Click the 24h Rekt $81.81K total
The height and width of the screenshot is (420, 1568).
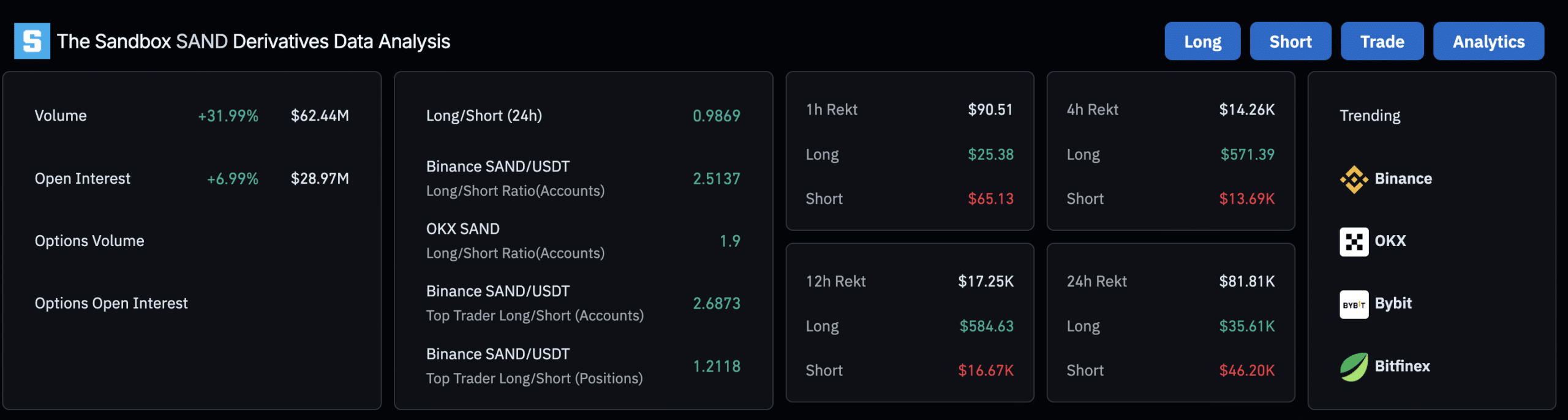(1246, 281)
